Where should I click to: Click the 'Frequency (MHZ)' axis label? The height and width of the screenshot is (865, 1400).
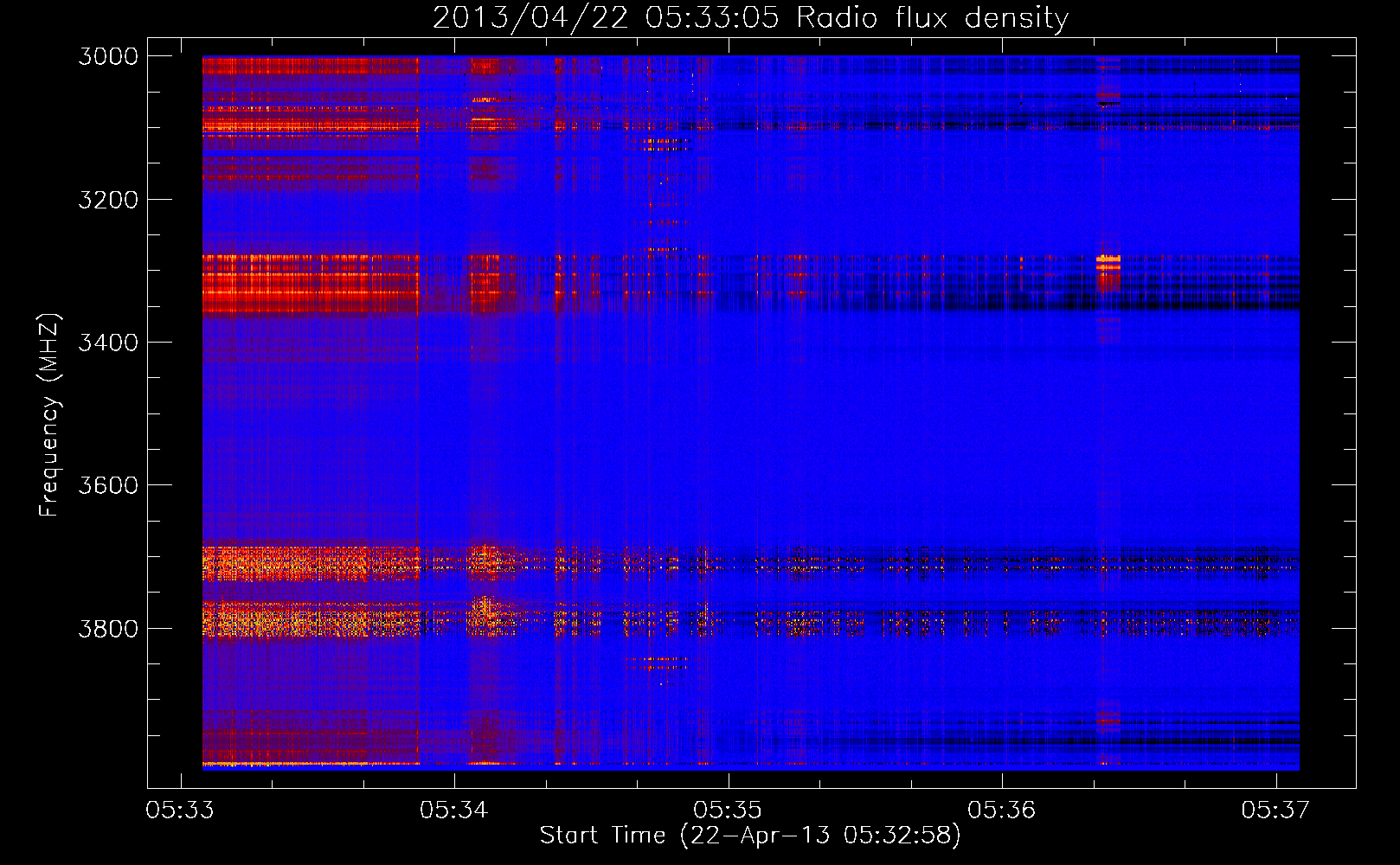[49, 415]
